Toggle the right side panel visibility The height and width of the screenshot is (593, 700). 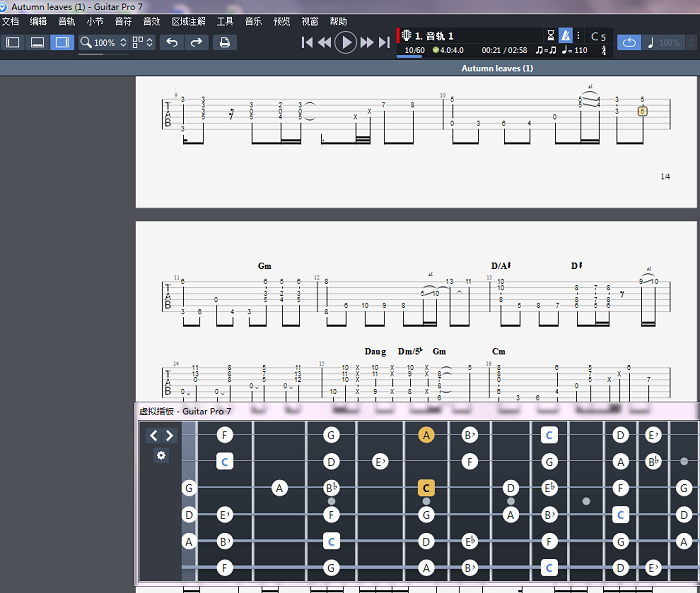click(x=62, y=42)
